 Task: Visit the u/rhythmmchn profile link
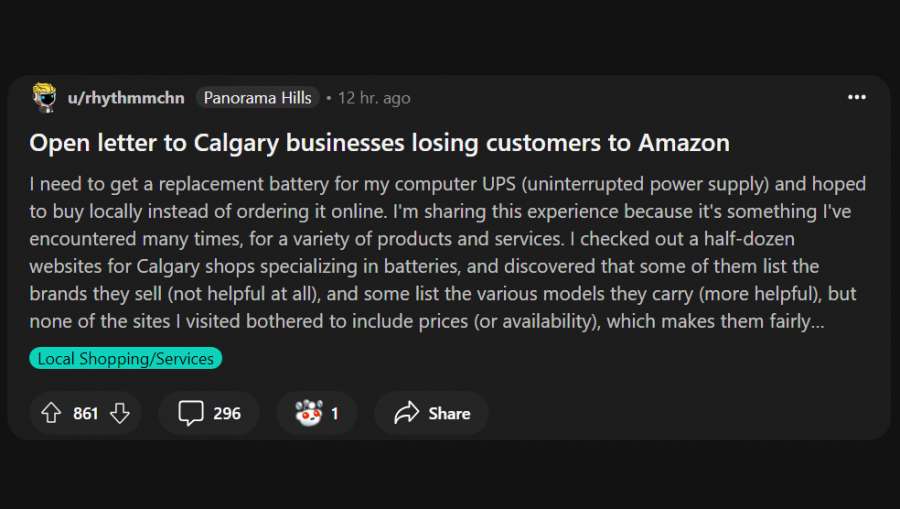[x=125, y=98]
